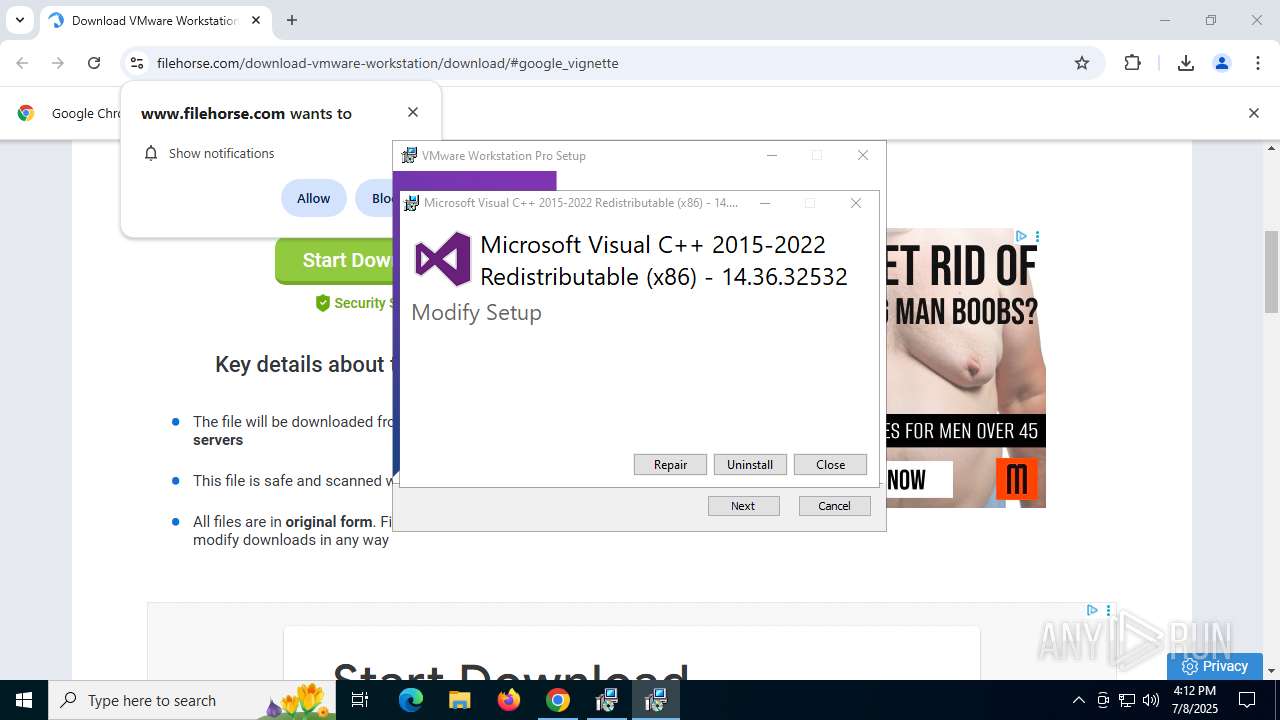The image size is (1280, 720).
Task: Click Cancel in VMware Workstation Pro Setup
Action: [834, 506]
